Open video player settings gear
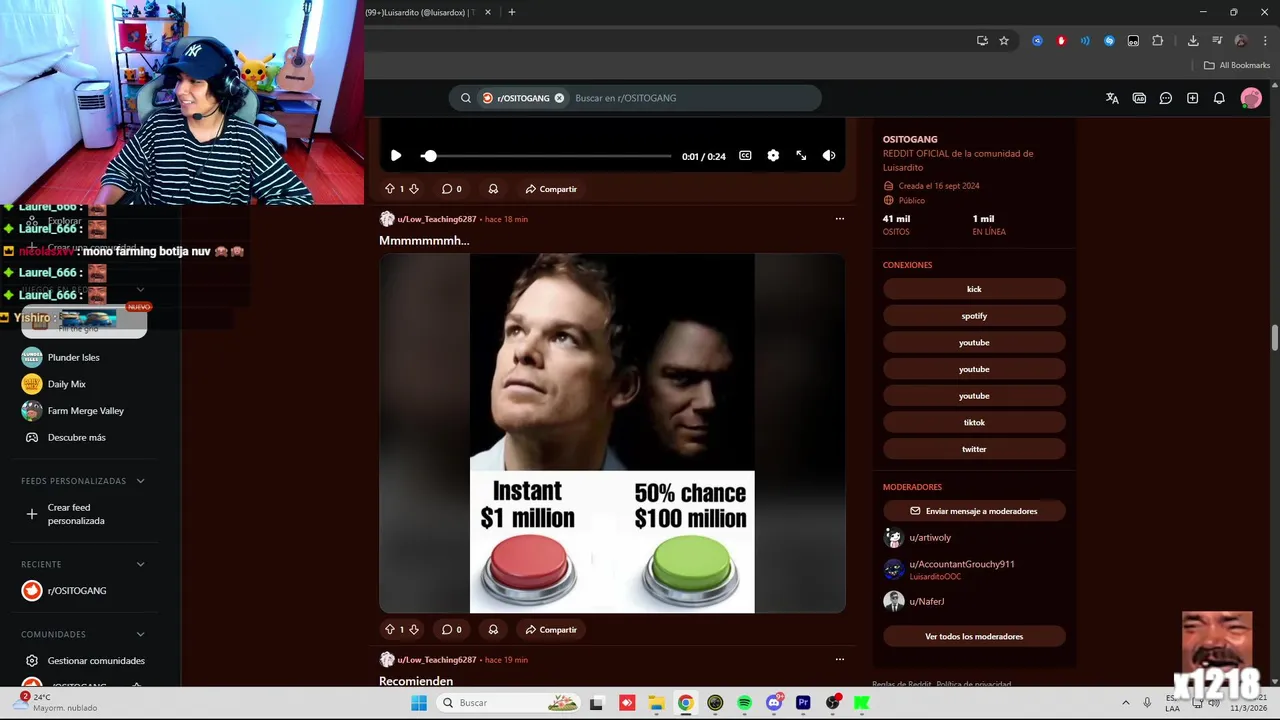 773,156
